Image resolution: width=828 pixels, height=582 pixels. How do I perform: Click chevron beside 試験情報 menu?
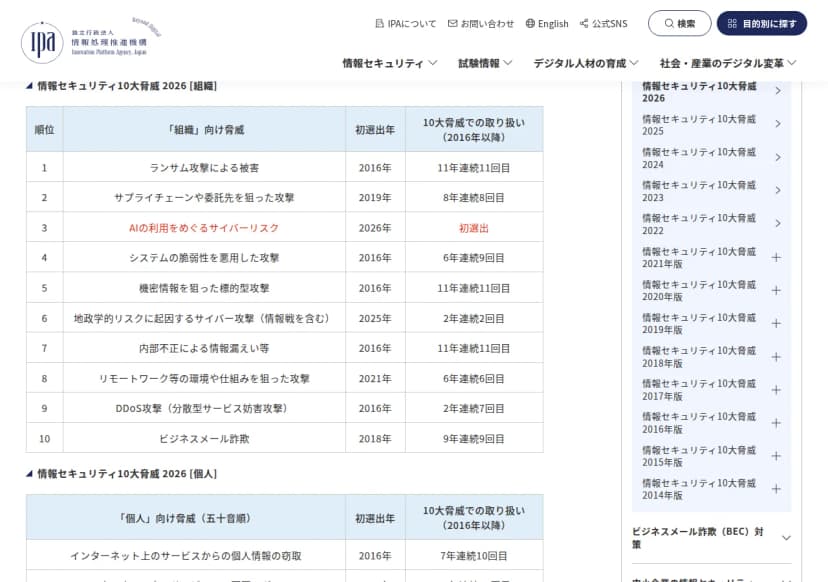click(507, 63)
